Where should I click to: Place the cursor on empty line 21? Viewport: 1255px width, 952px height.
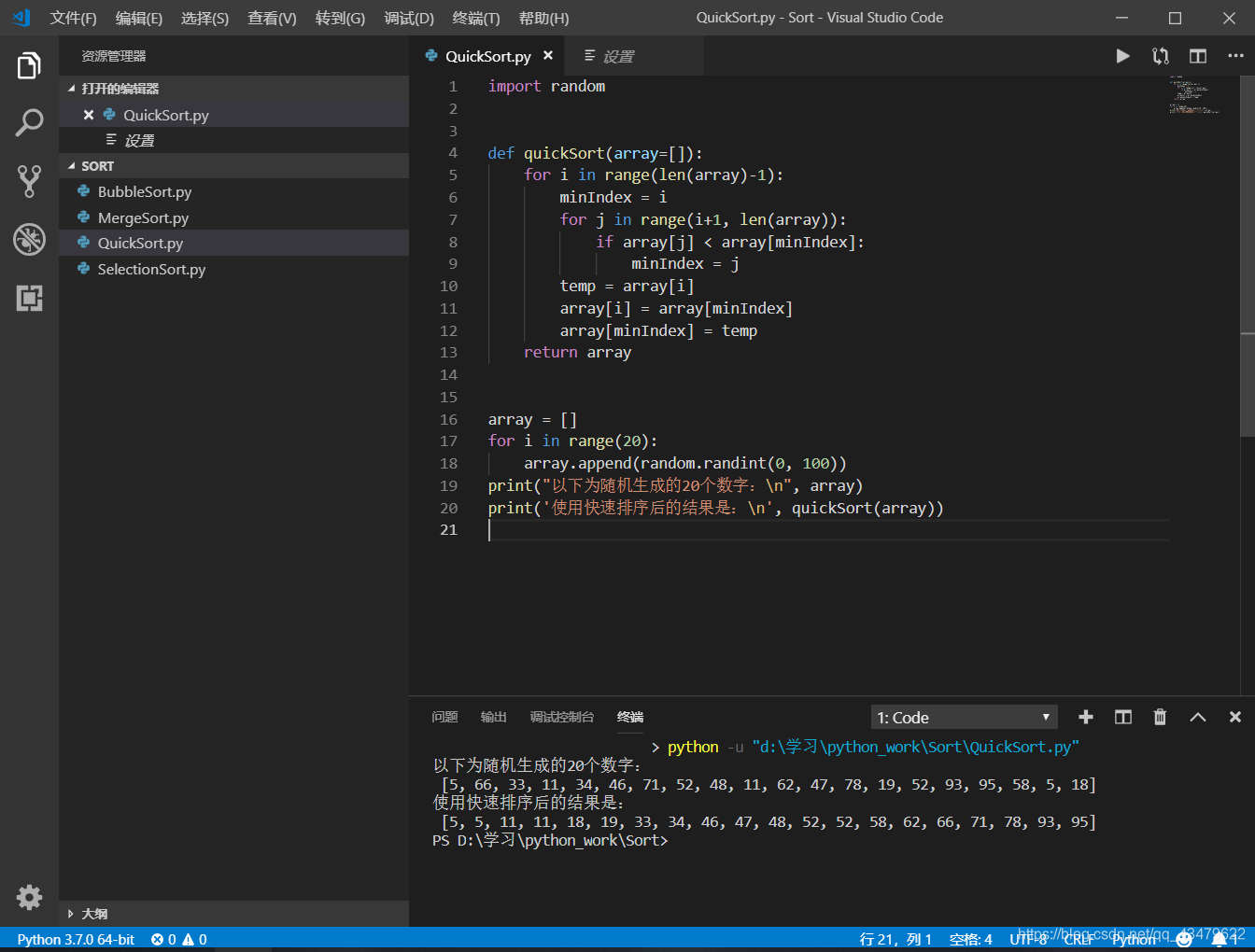(827, 530)
